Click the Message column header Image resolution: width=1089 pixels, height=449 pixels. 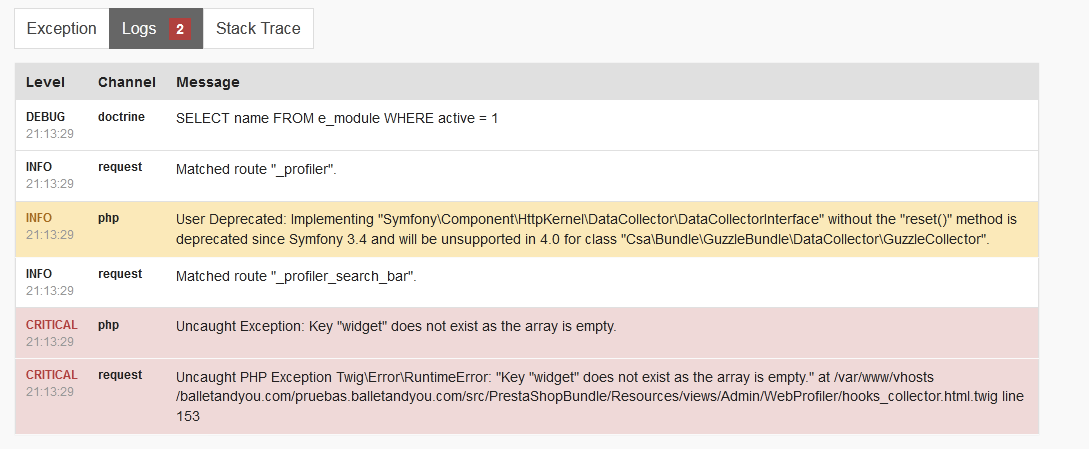[208, 82]
